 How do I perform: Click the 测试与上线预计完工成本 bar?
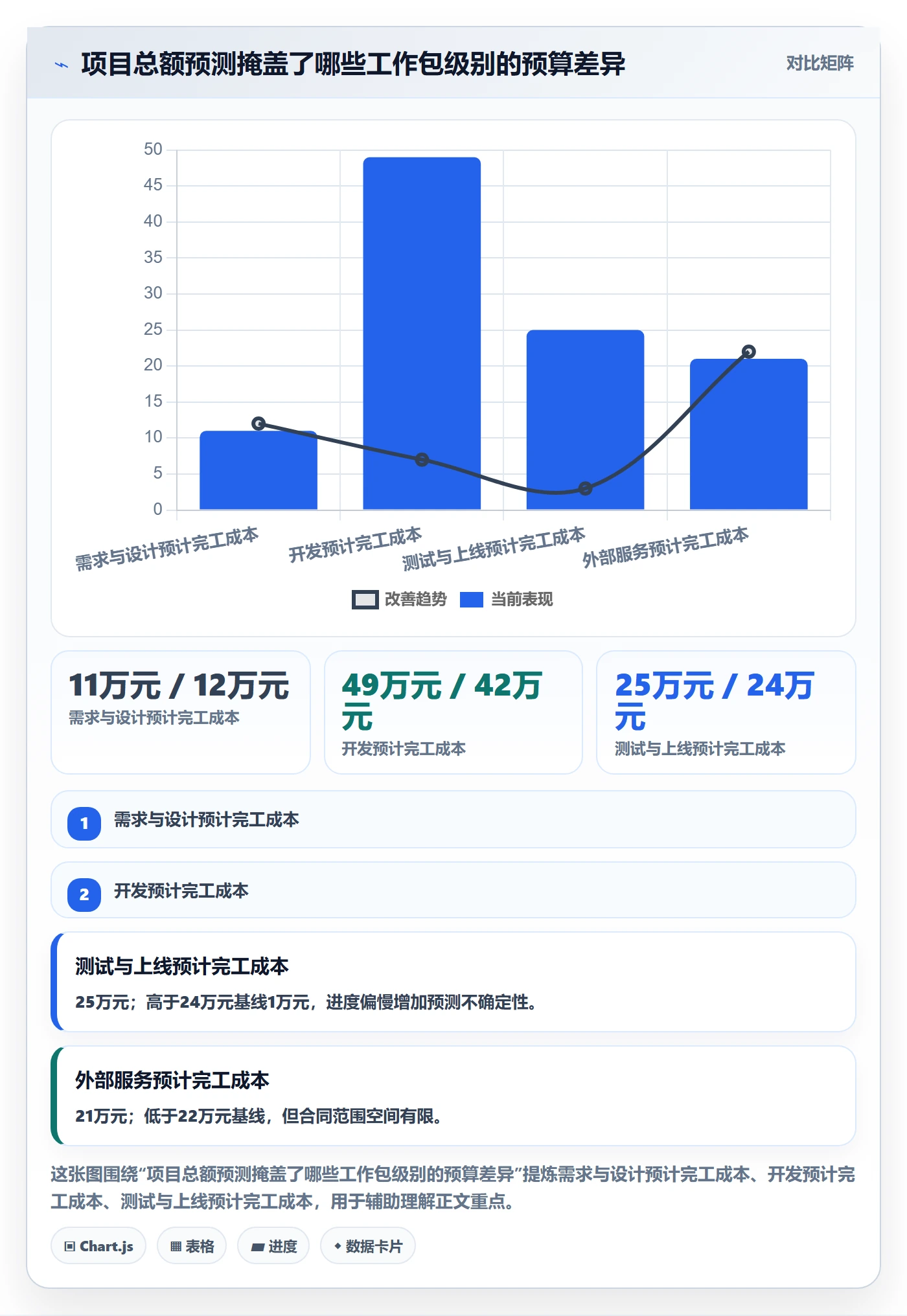coord(585,420)
